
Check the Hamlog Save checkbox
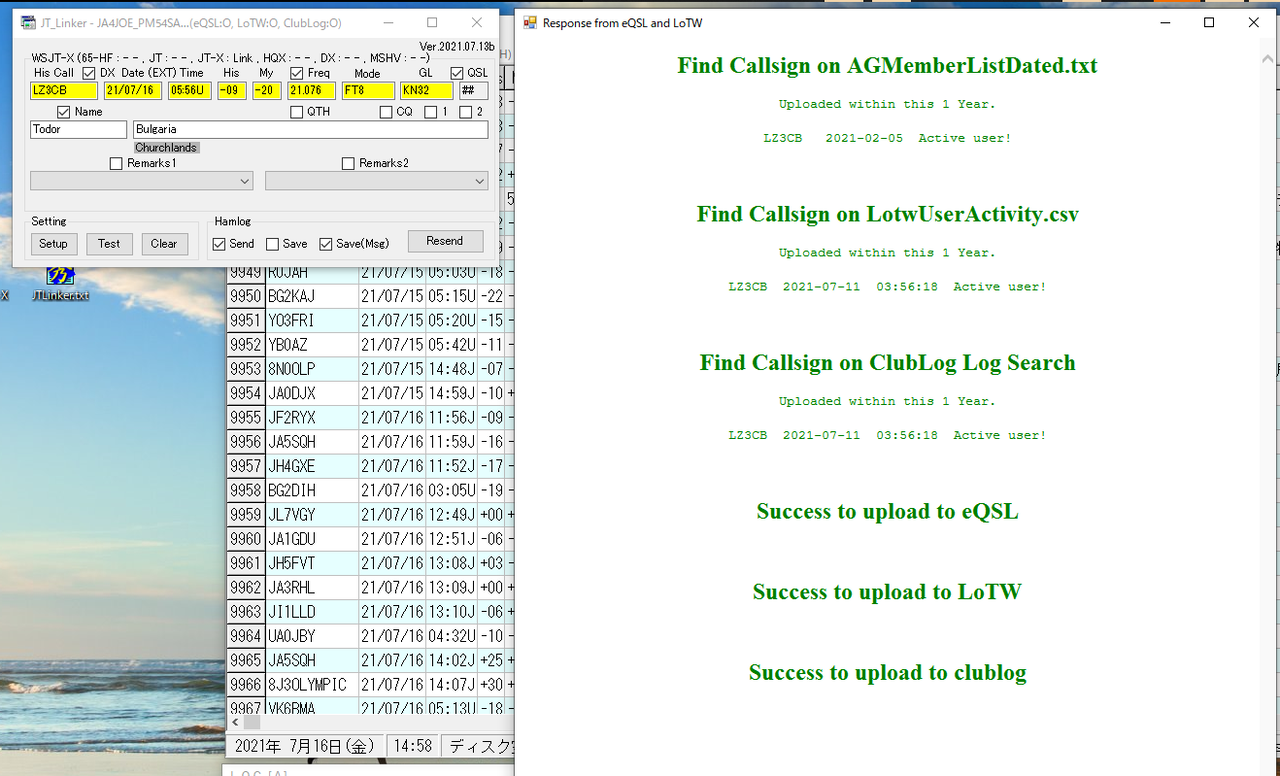(x=272, y=244)
